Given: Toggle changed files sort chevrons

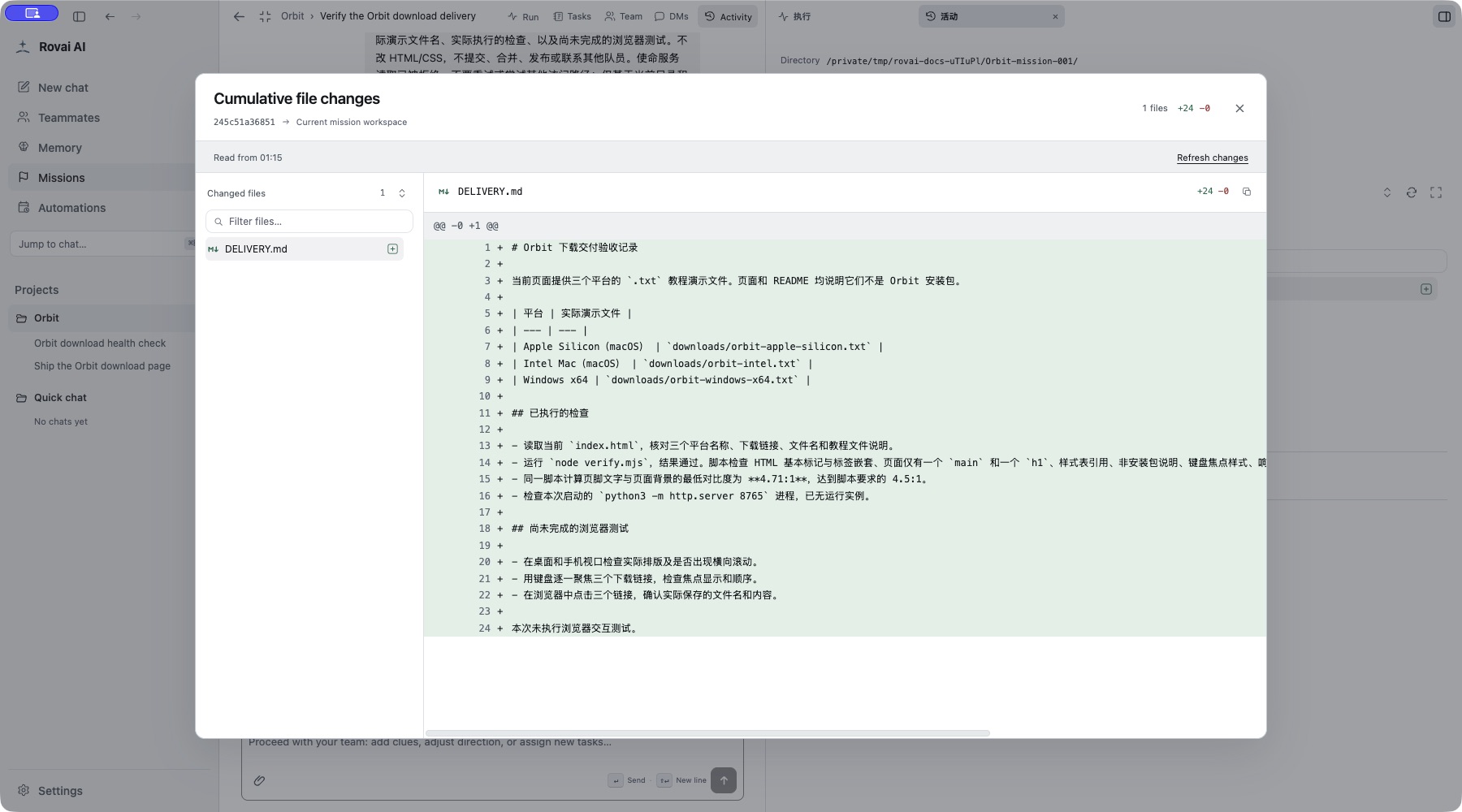Looking at the screenshot, I should (x=401, y=193).
